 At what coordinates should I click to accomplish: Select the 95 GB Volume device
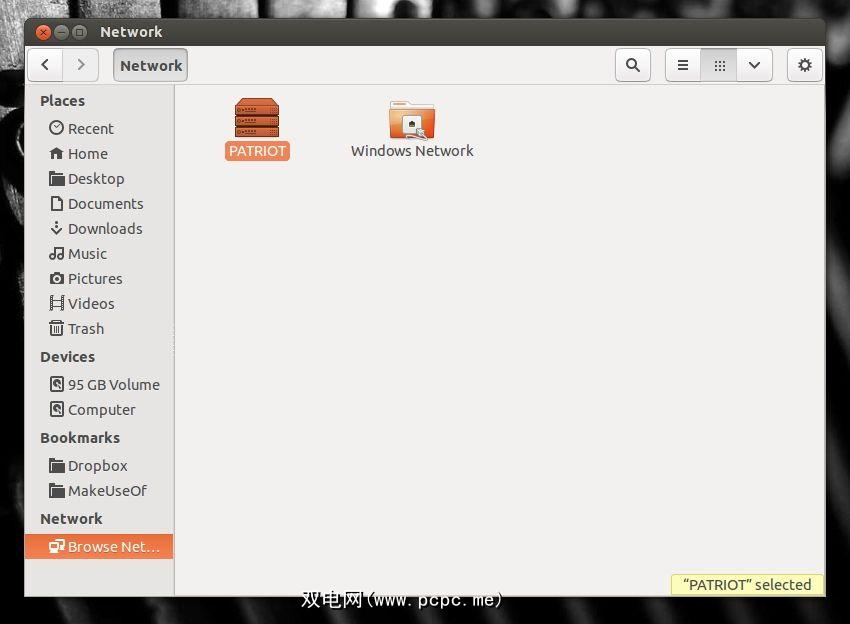tap(99, 384)
